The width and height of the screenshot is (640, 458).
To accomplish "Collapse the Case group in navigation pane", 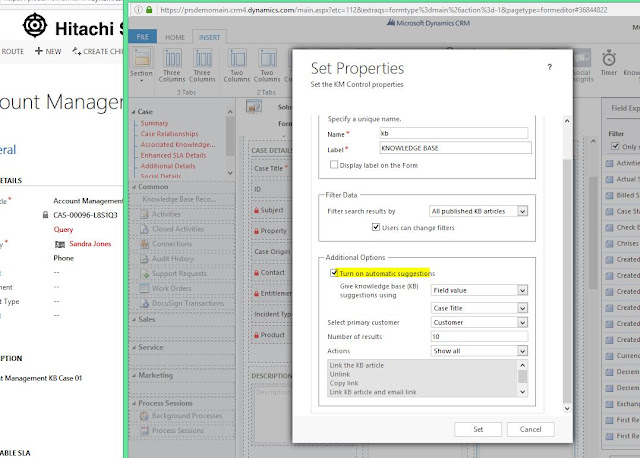I will 134,112.
